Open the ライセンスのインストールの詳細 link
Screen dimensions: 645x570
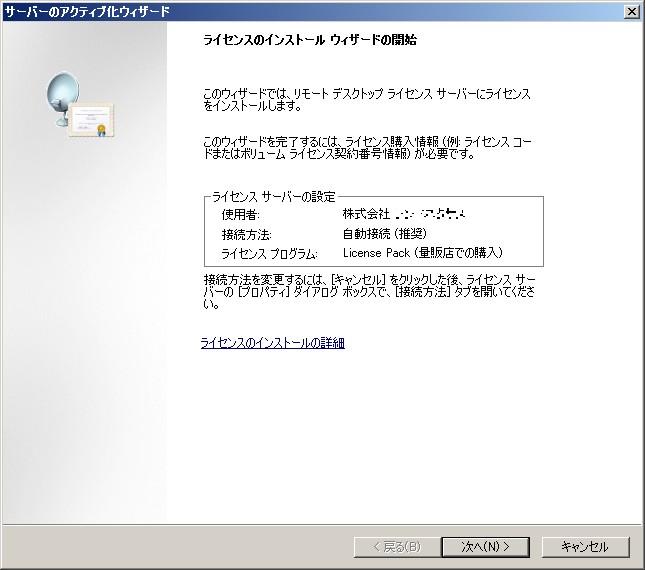pyautogui.click(x=272, y=343)
